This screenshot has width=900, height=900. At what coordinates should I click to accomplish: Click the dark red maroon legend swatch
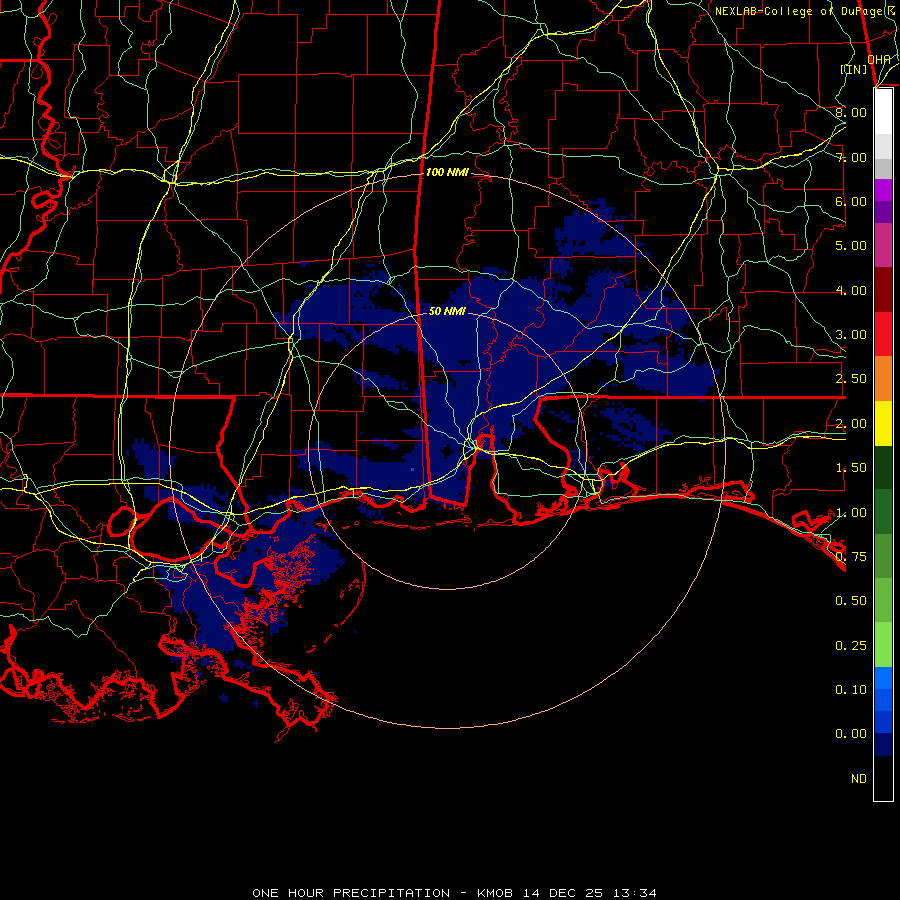click(883, 290)
